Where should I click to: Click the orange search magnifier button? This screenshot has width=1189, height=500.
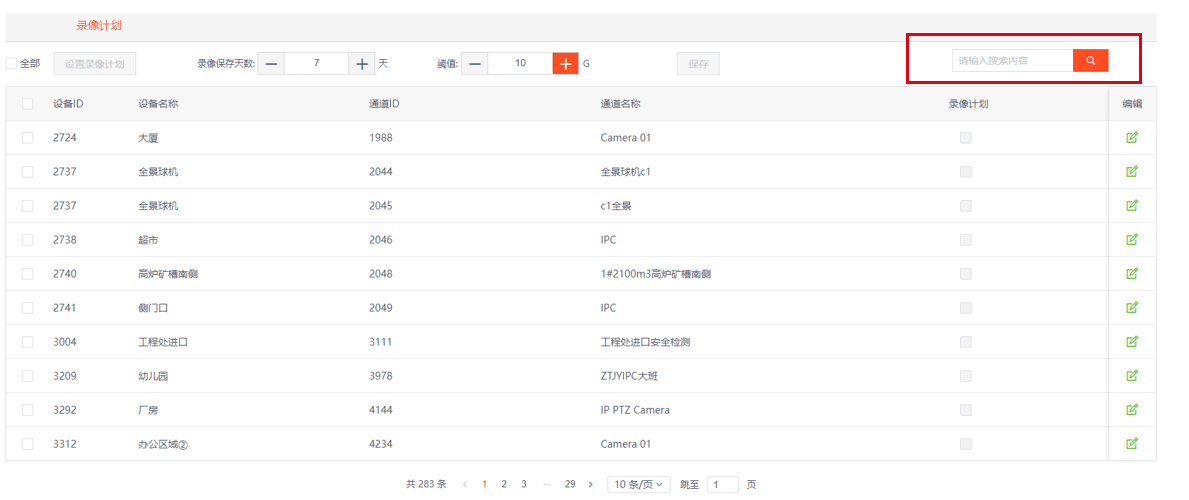click(x=1090, y=61)
